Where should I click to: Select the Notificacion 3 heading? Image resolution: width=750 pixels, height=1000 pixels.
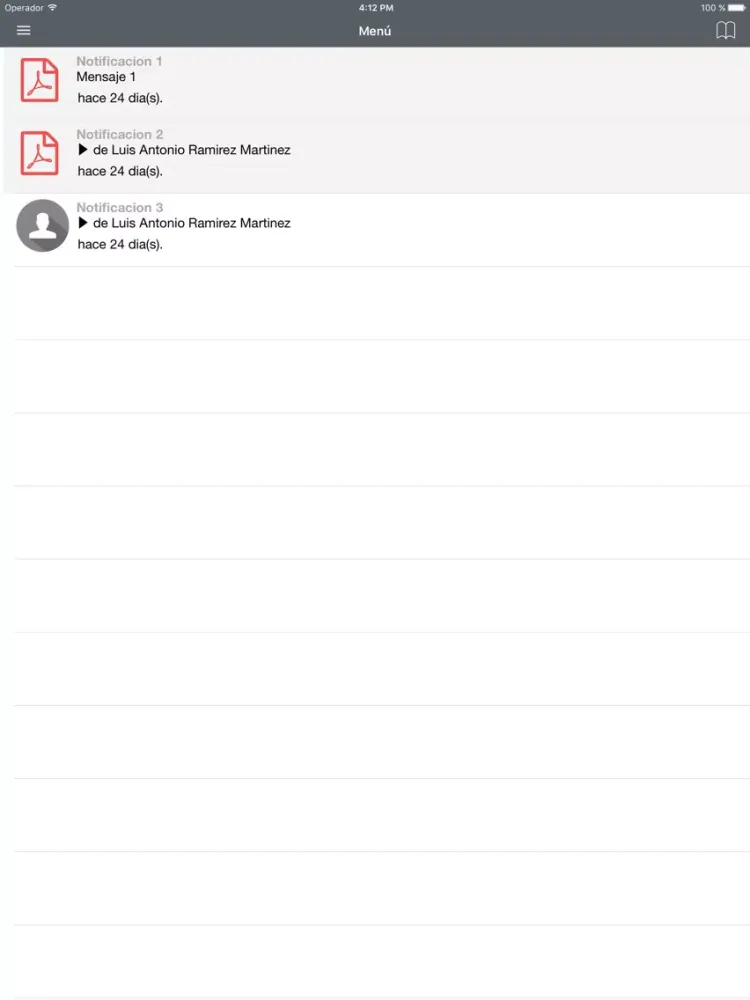pyautogui.click(x=120, y=207)
